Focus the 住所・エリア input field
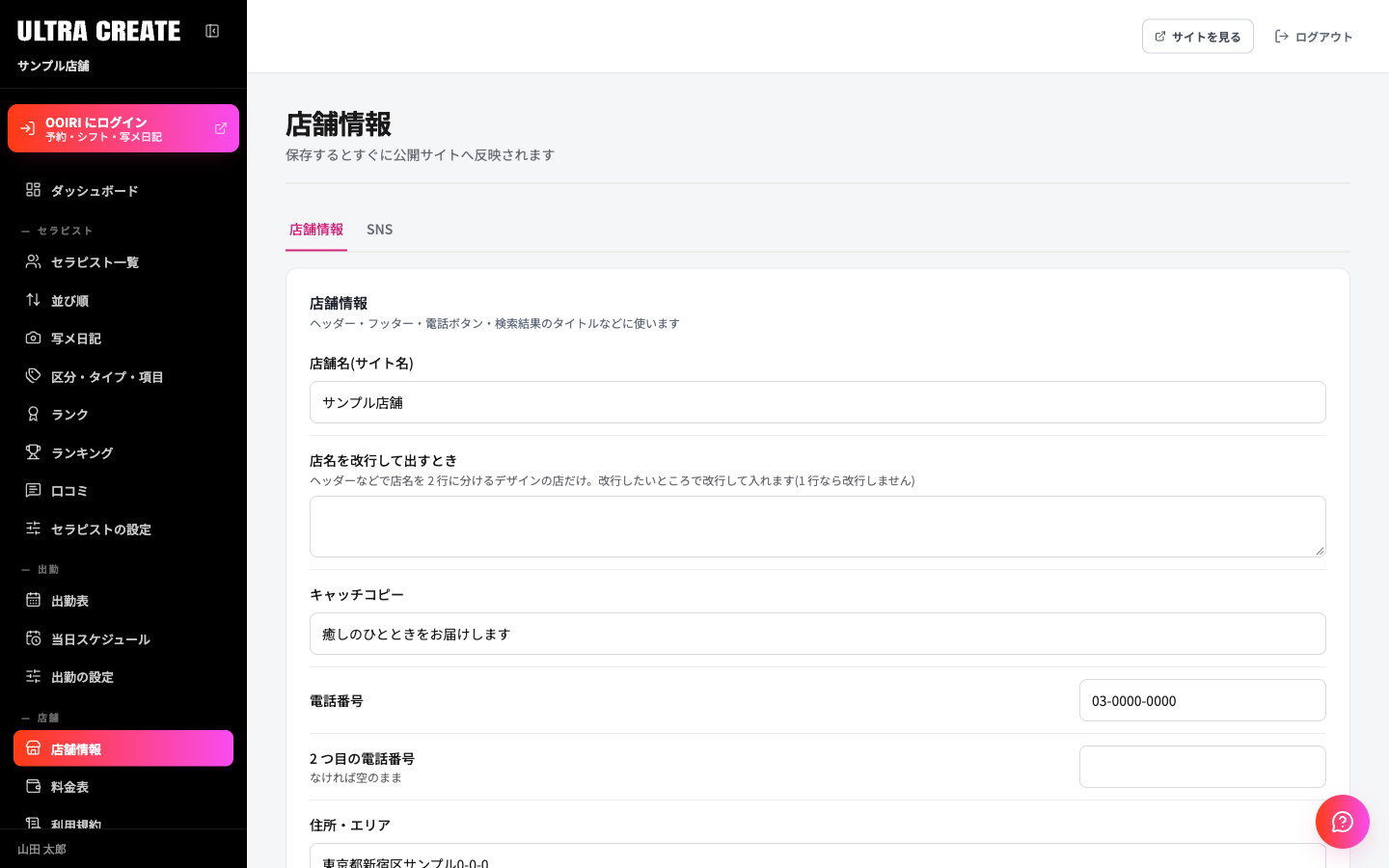The width and height of the screenshot is (1389, 868). (818, 856)
